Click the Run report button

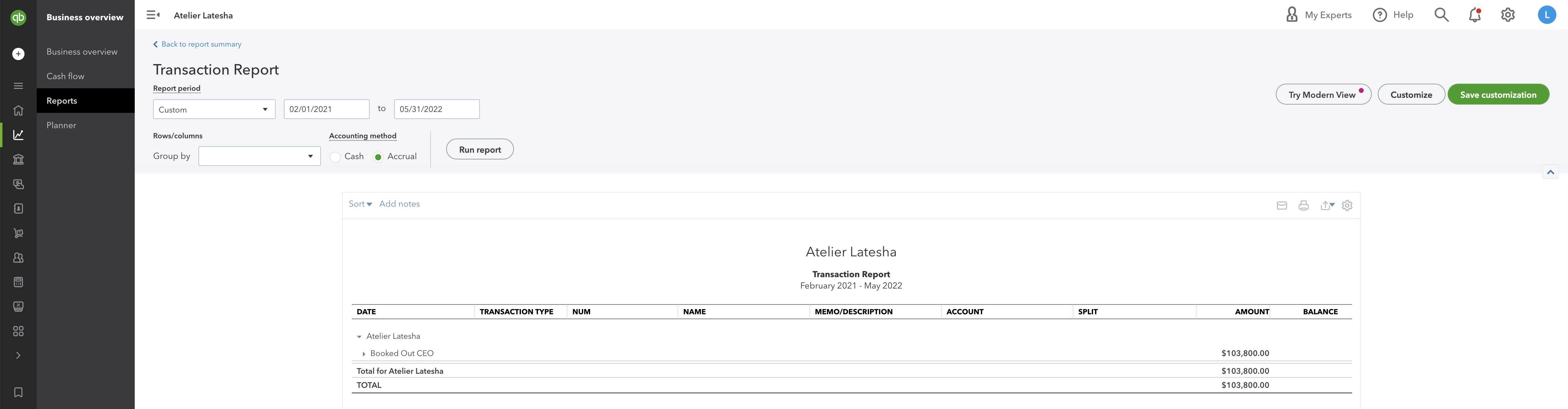479,149
